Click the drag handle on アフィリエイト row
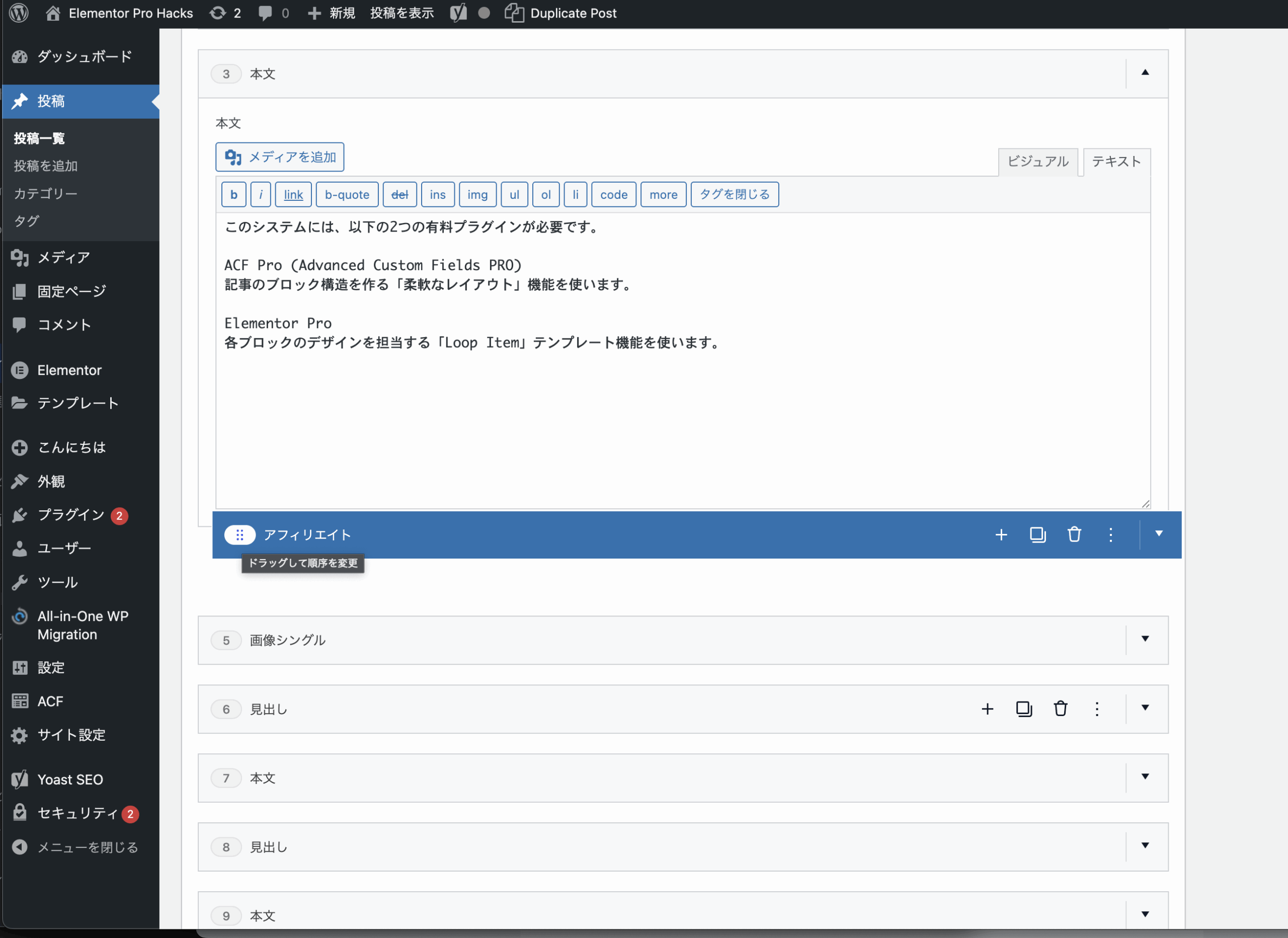The width and height of the screenshot is (1288, 938). click(239, 534)
